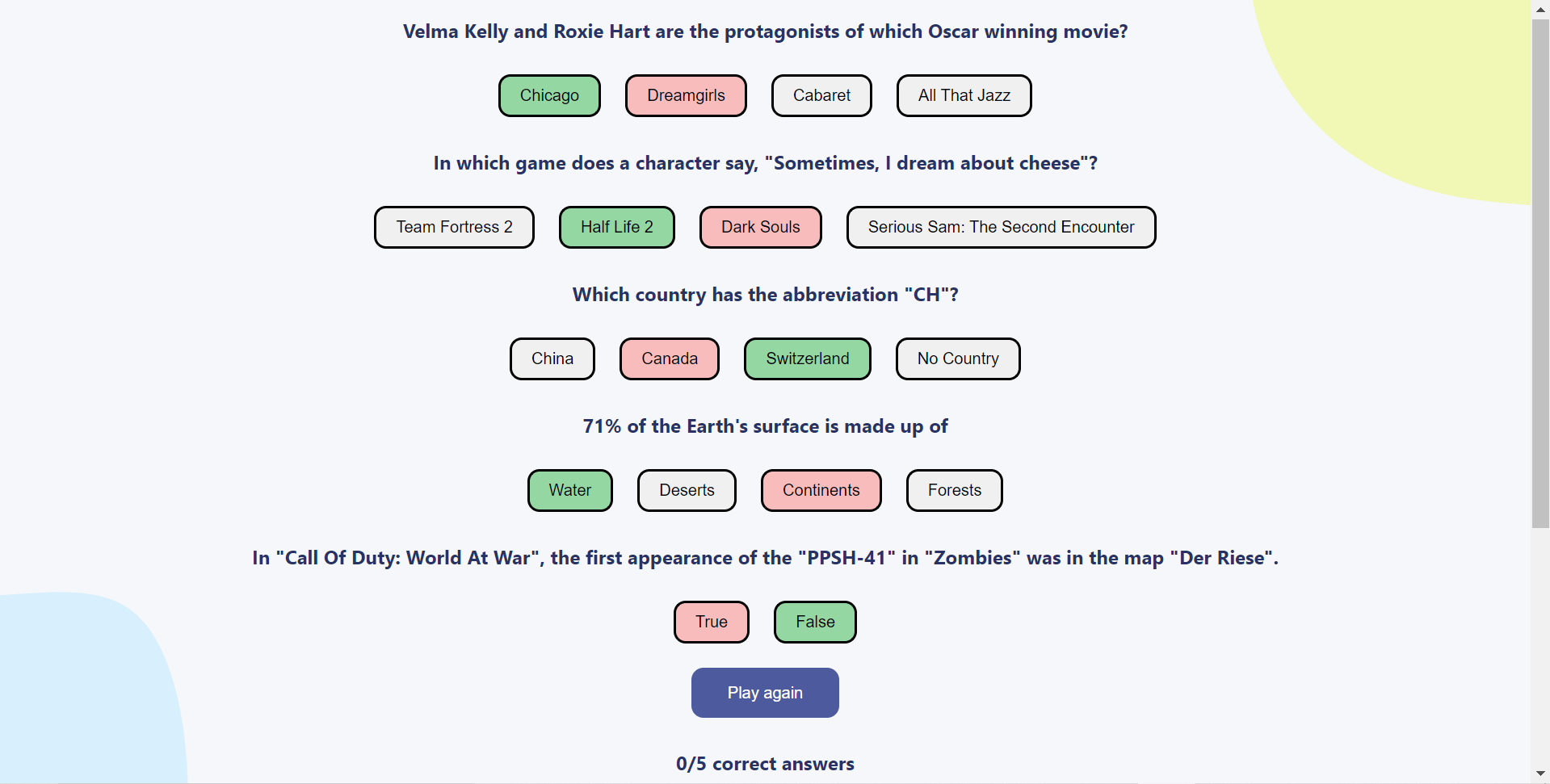Image resolution: width=1550 pixels, height=784 pixels.
Task: Pick the "Cabaret" answer
Action: coord(821,95)
